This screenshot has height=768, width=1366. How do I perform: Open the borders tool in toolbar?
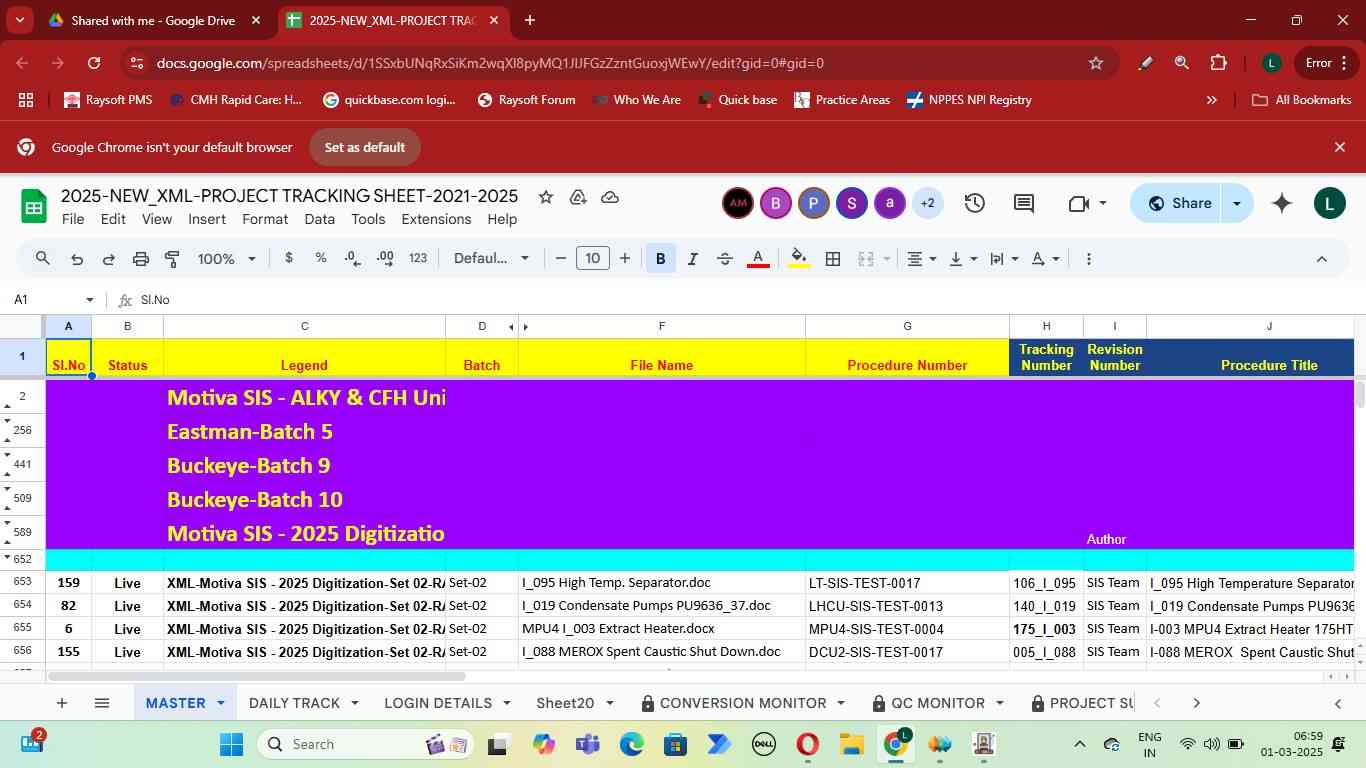[x=832, y=259]
